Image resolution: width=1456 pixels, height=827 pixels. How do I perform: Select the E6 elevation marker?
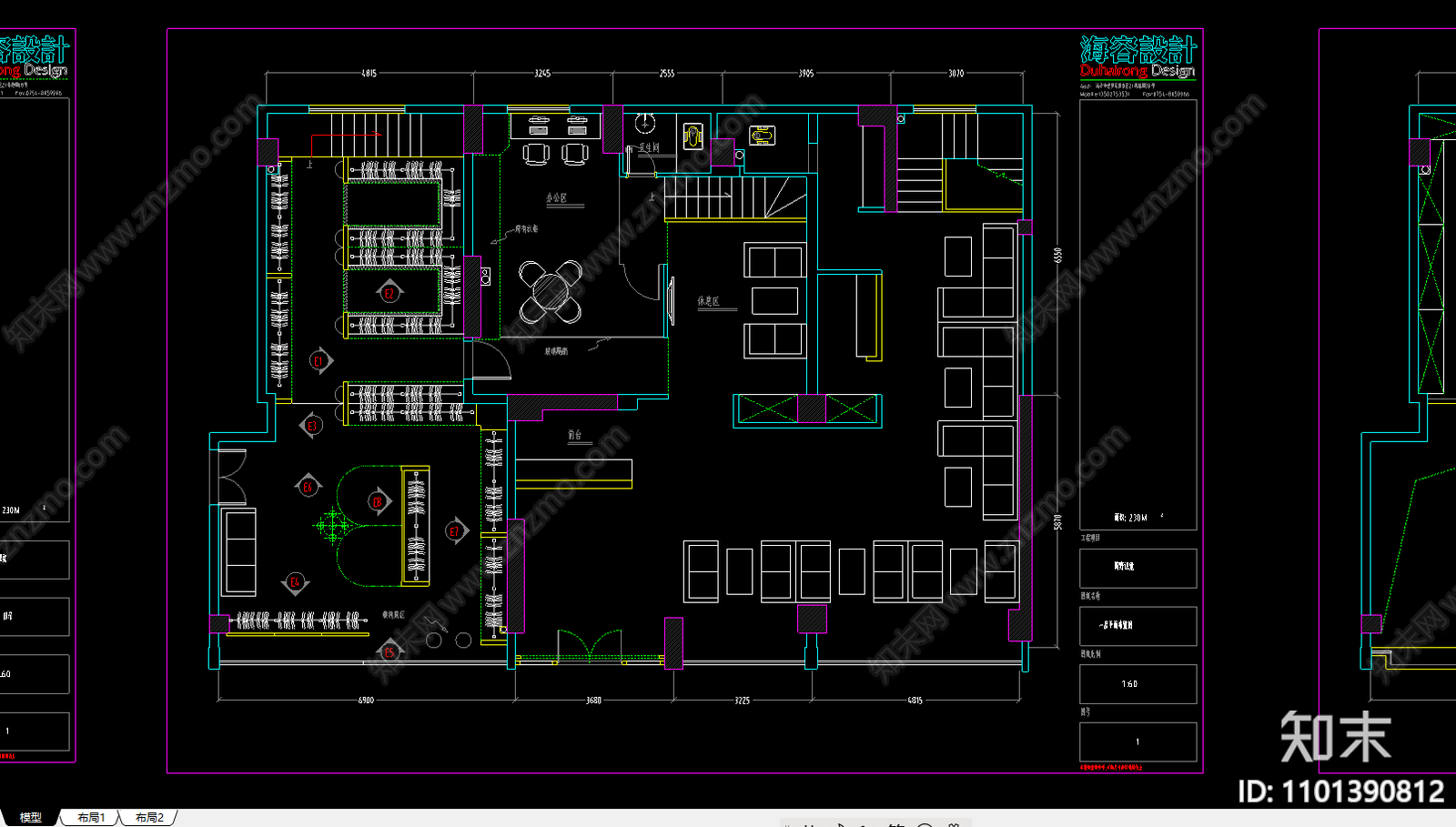click(x=308, y=487)
